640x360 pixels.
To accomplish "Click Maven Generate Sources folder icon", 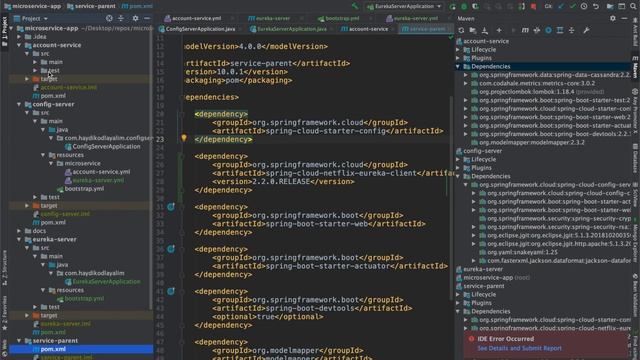I will (x=473, y=30).
